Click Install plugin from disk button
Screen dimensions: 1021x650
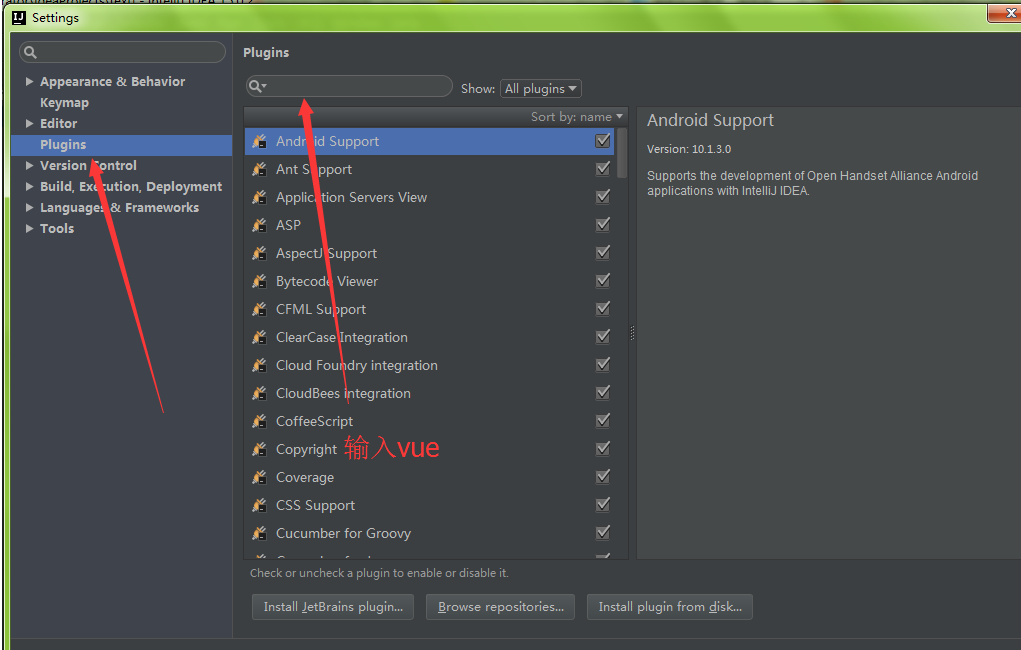point(669,607)
